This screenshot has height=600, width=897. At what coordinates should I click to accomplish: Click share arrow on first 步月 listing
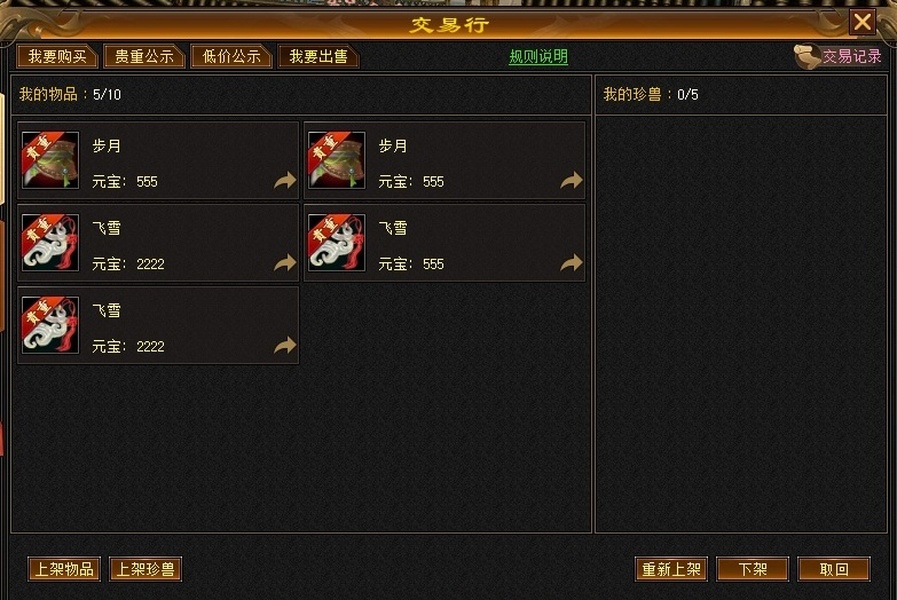[x=285, y=180]
